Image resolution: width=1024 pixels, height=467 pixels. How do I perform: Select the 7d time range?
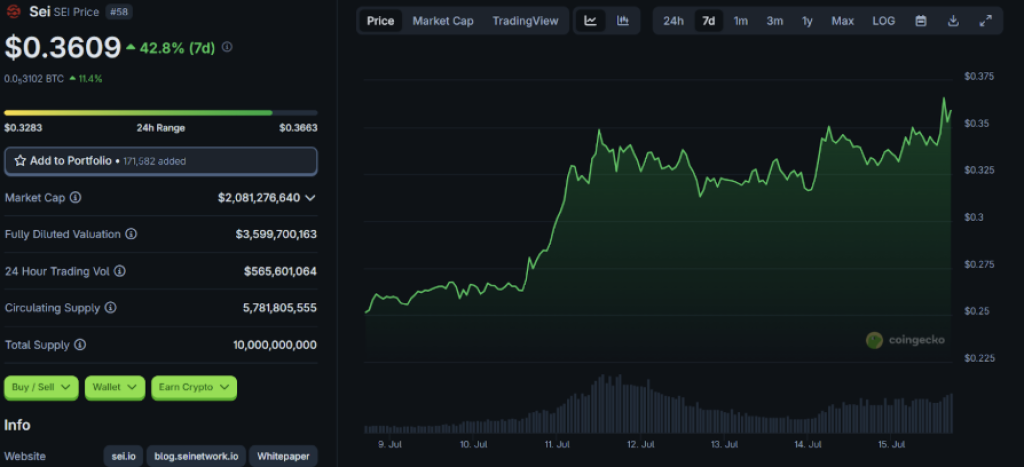pos(708,21)
